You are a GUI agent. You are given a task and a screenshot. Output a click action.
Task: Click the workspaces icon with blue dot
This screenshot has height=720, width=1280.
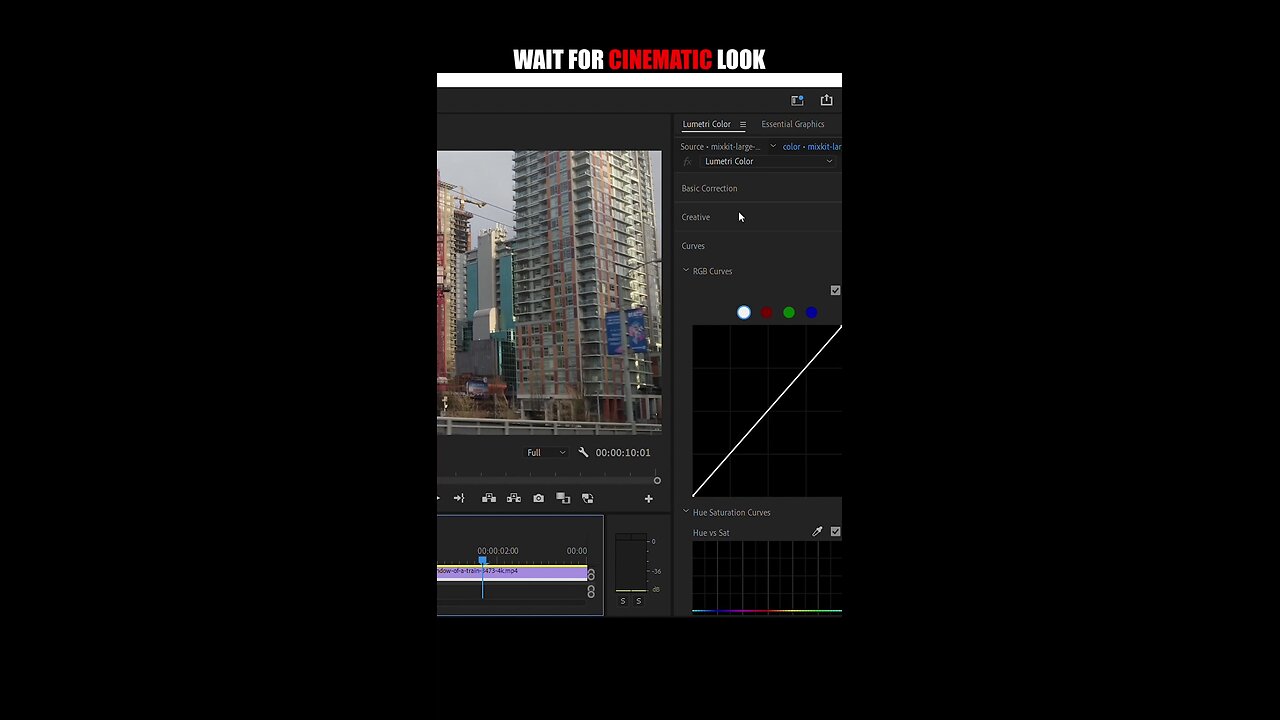coord(797,100)
